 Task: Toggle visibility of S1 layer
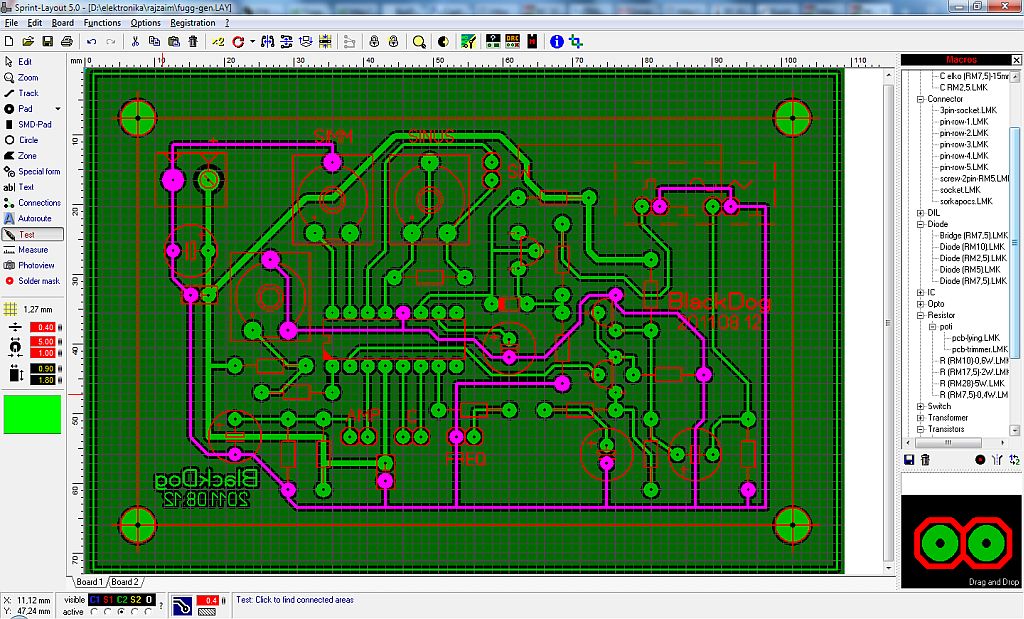pos(108,599)
